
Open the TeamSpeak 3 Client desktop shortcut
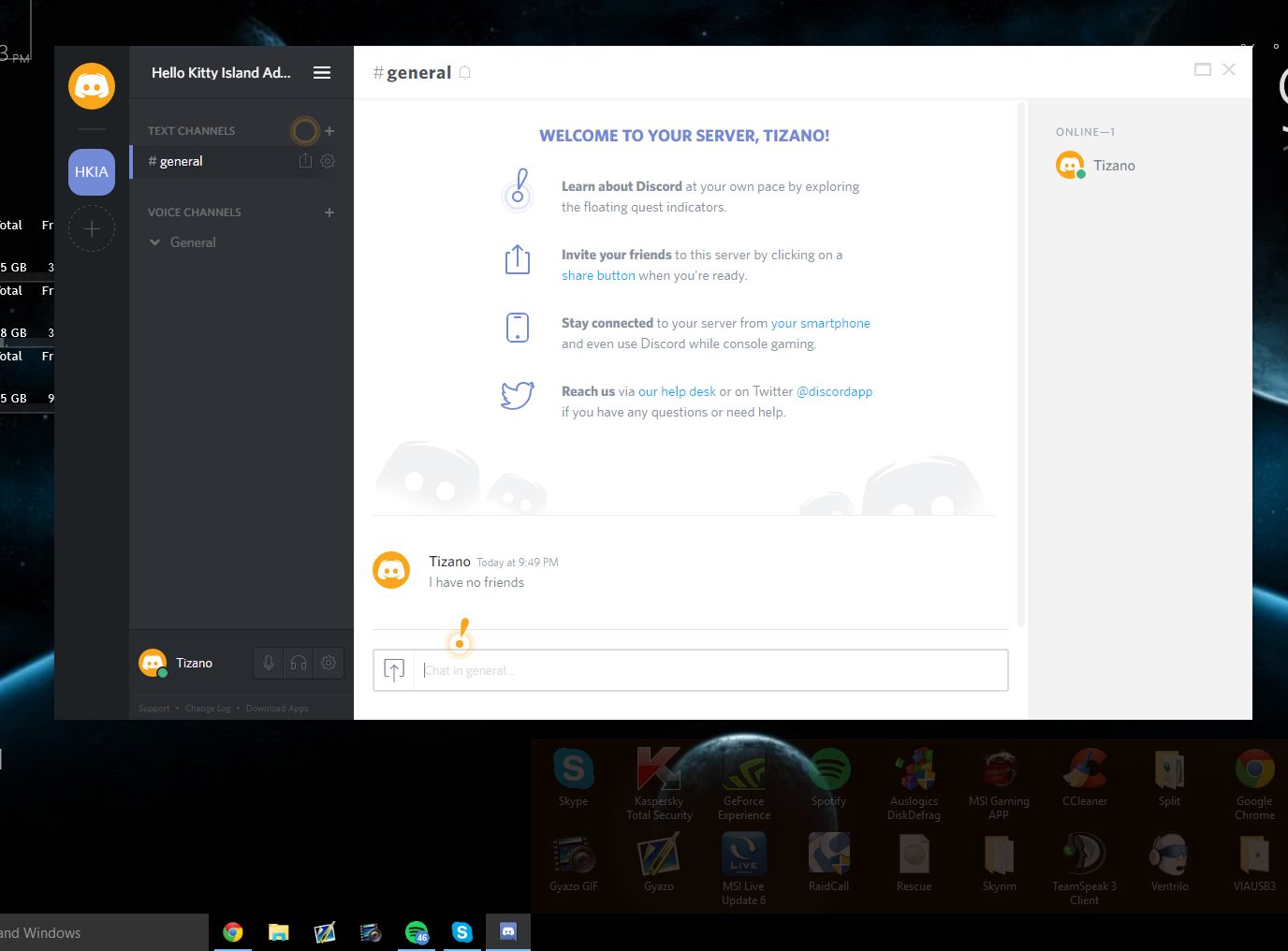1085,870
